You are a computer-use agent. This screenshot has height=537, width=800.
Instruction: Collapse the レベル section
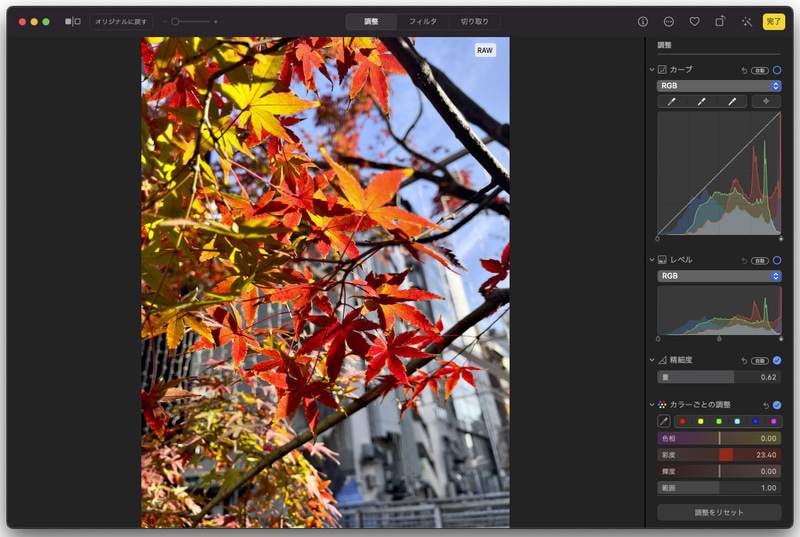click(652, 260)
